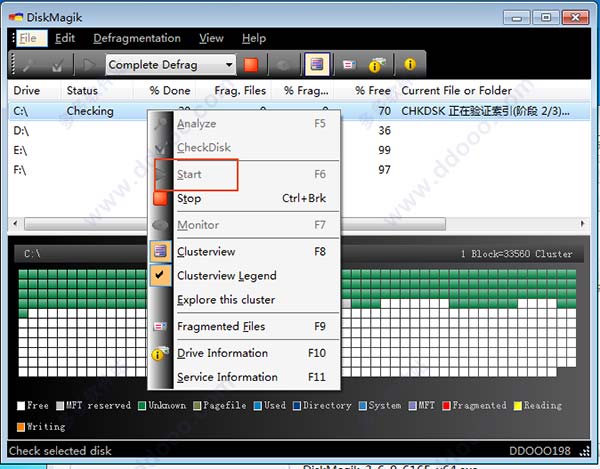Click the red Fragmented legend swatch
Screen dimensions: 600x469
pos(446,406)
